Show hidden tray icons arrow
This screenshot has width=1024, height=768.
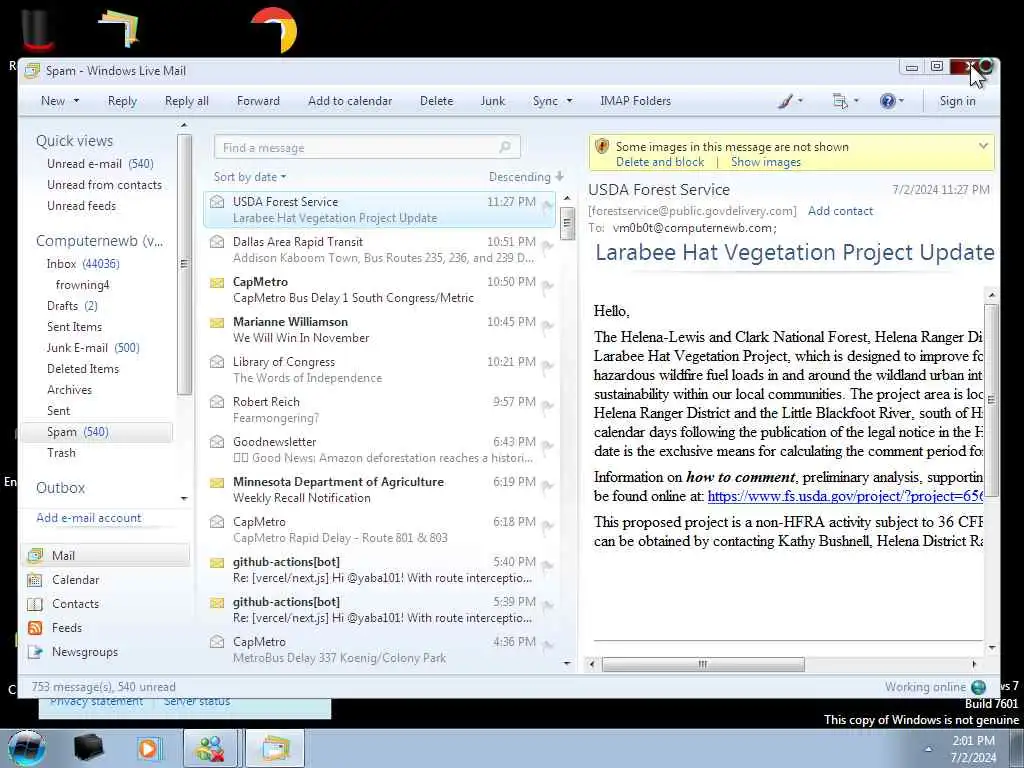928,749
